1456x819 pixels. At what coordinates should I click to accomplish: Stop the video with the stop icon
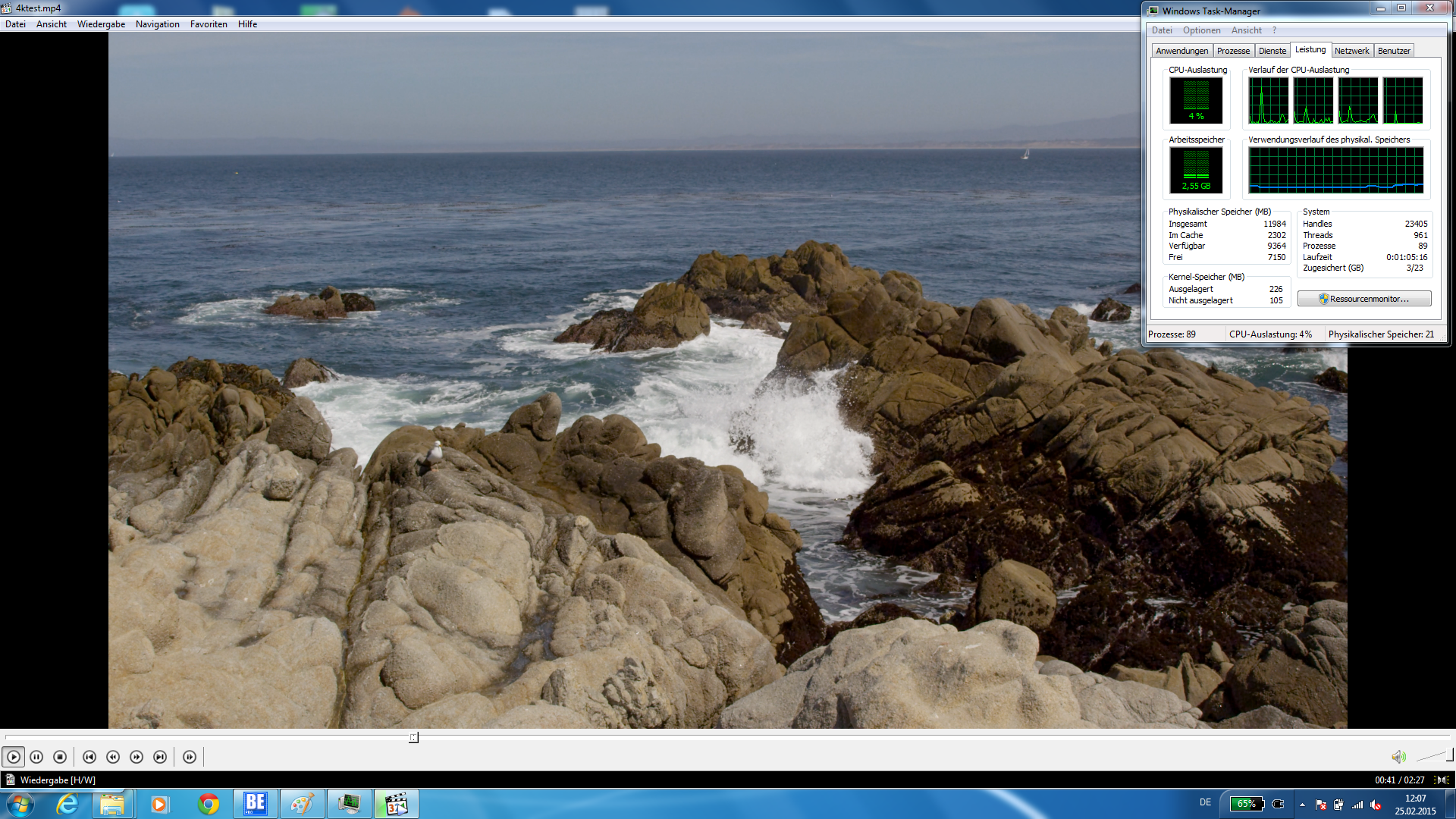click(60, 757)
